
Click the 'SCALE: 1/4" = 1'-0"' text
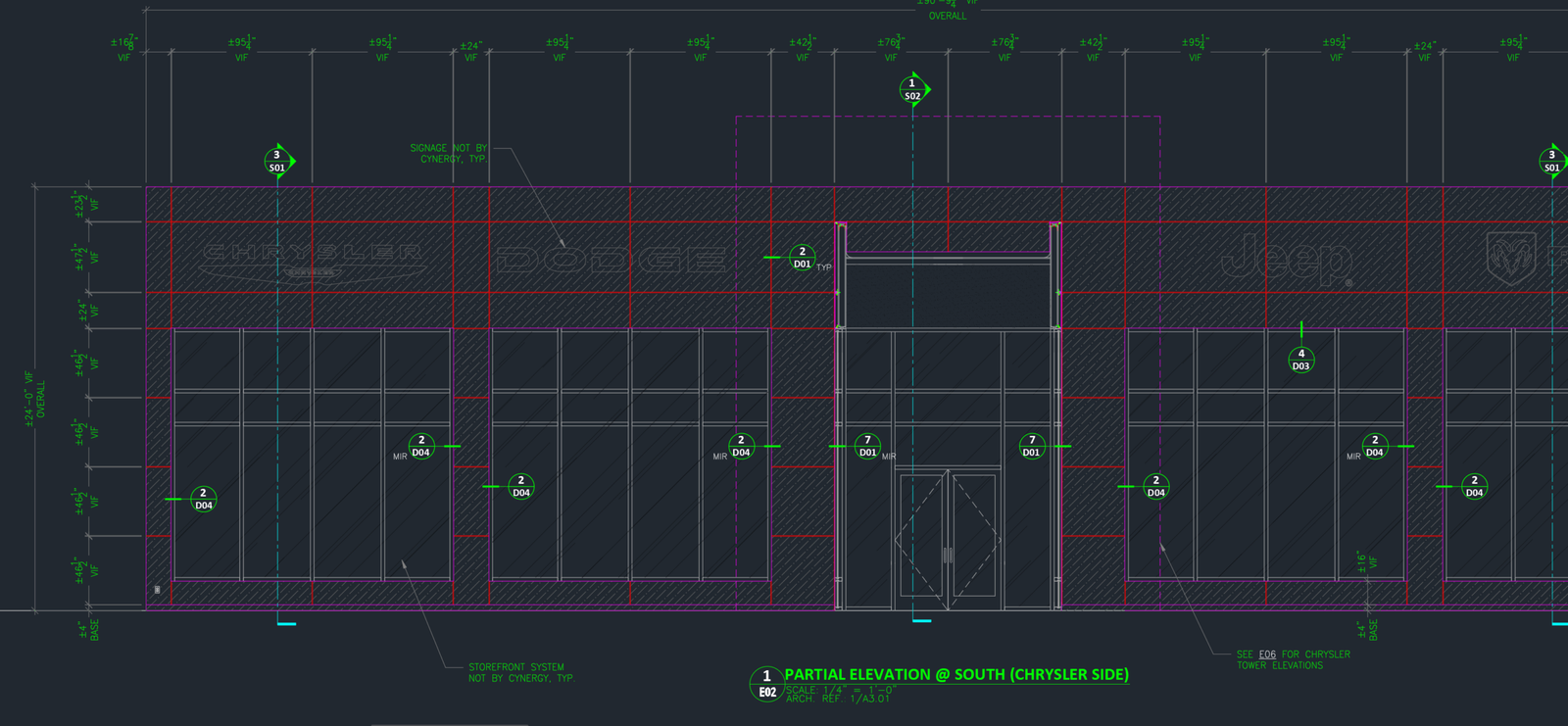pos(841,690)
